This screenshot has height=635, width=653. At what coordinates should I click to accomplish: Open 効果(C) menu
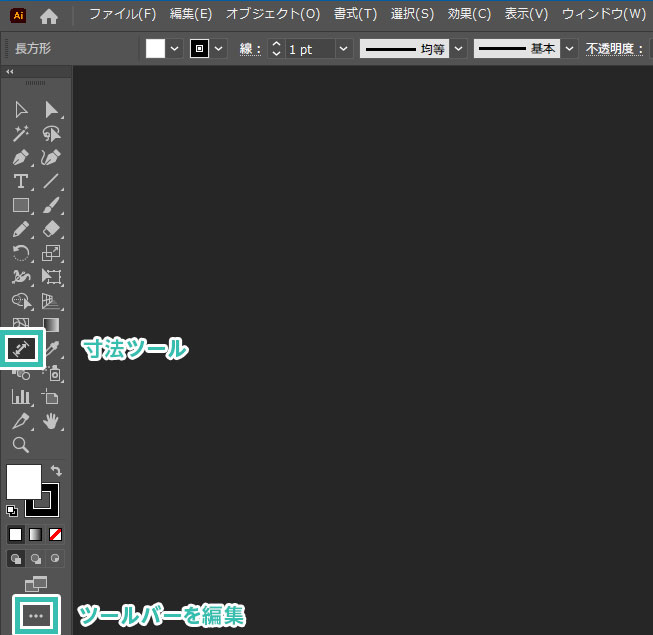pos(469,15)
